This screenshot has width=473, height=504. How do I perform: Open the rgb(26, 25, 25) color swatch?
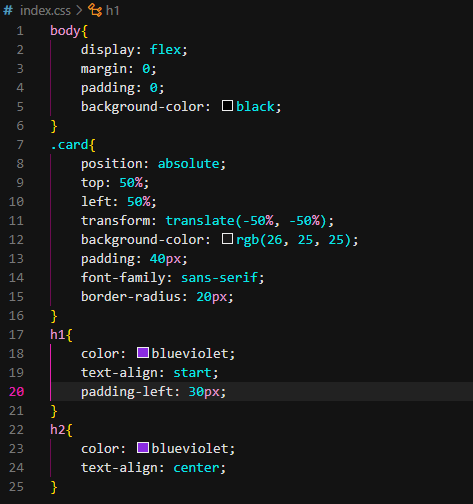click(x=227, y=239)
